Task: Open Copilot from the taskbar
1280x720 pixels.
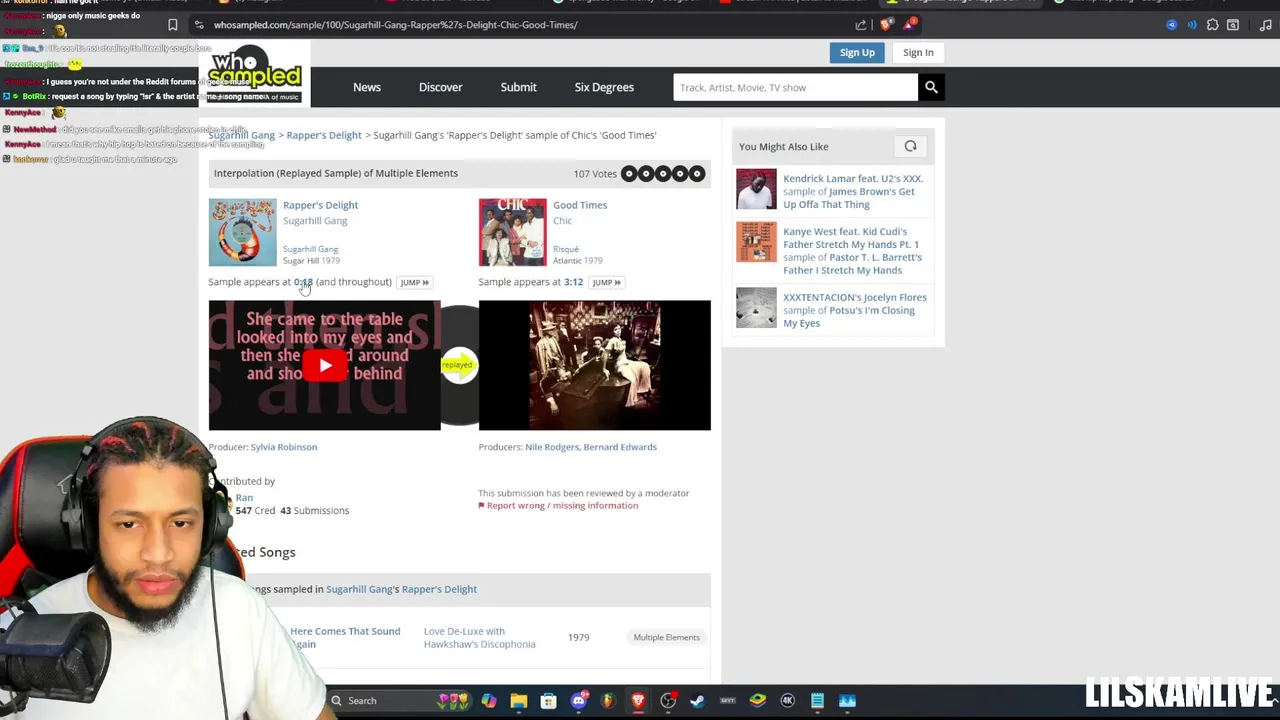Action: click(488, 701)
